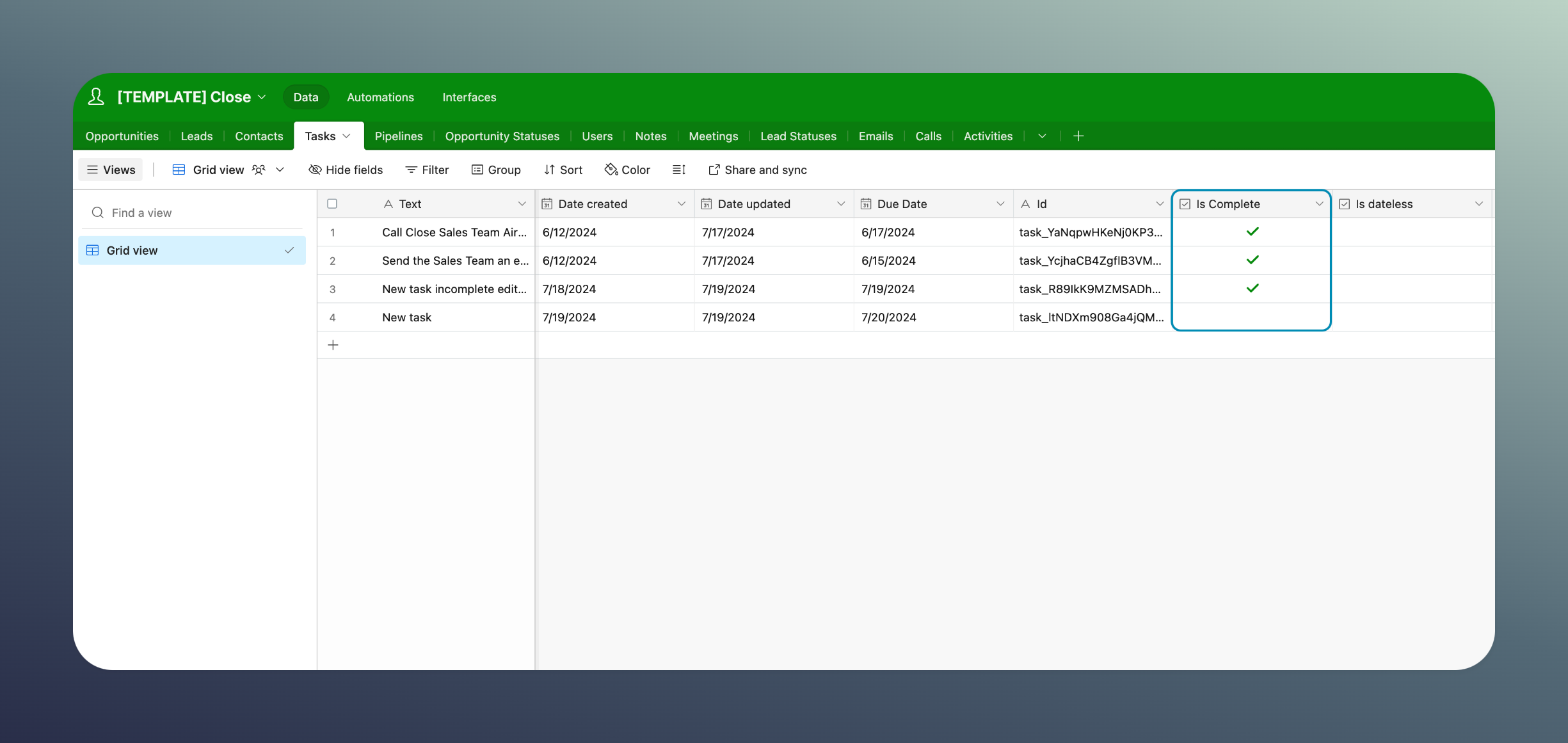Click the Find a view search field
This screenshot has height=743, width=1568.
(192, 212)
